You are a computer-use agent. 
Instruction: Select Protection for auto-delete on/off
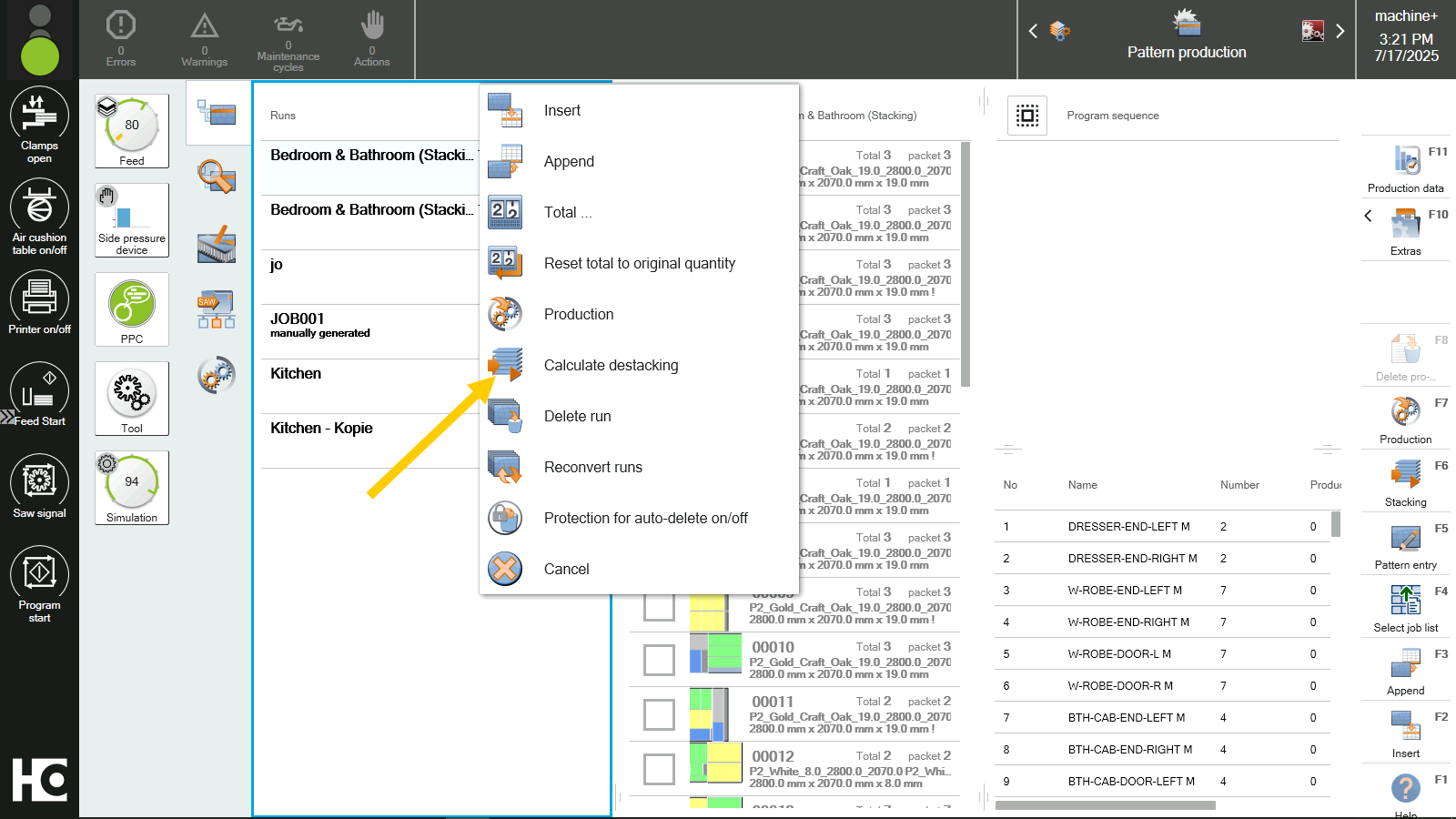click(639, 519)
